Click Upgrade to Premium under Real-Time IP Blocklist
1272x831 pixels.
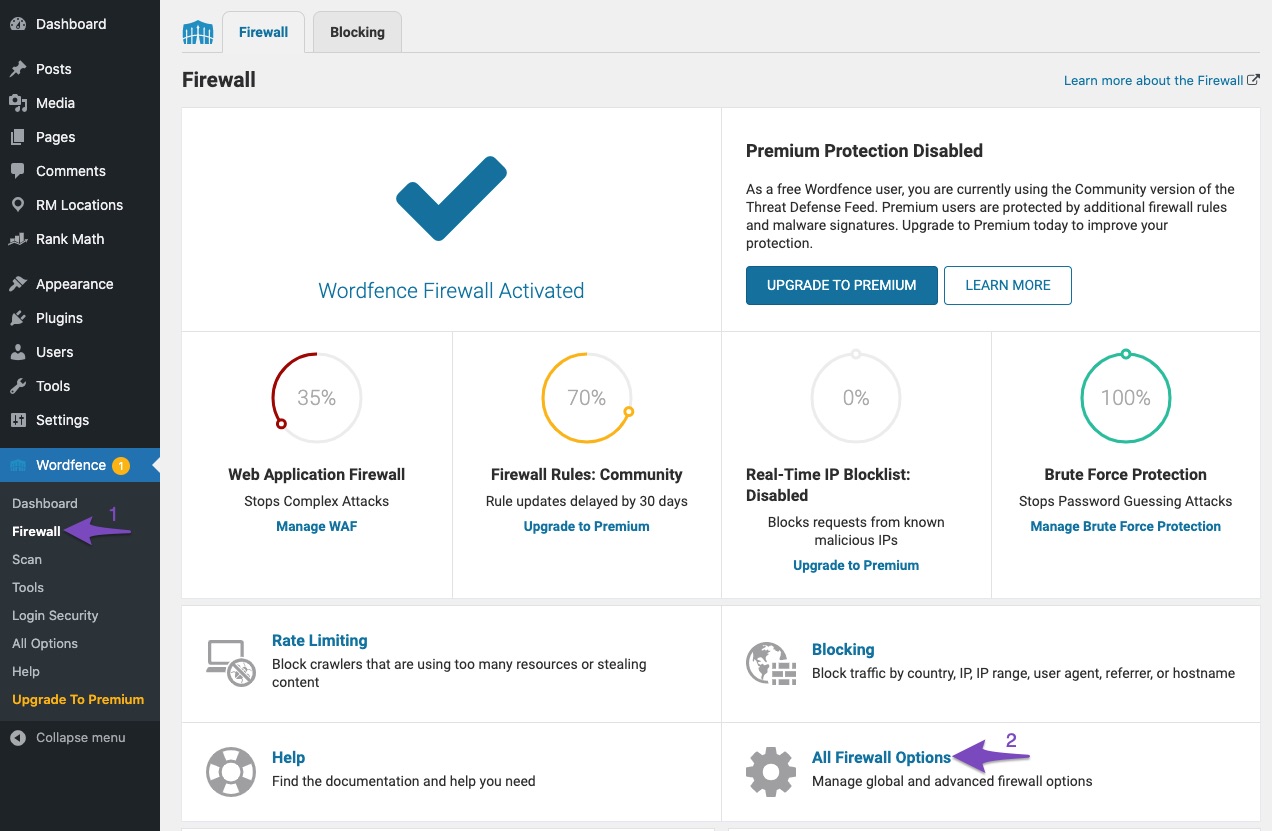pyautogui.click(x=856, y=565)
